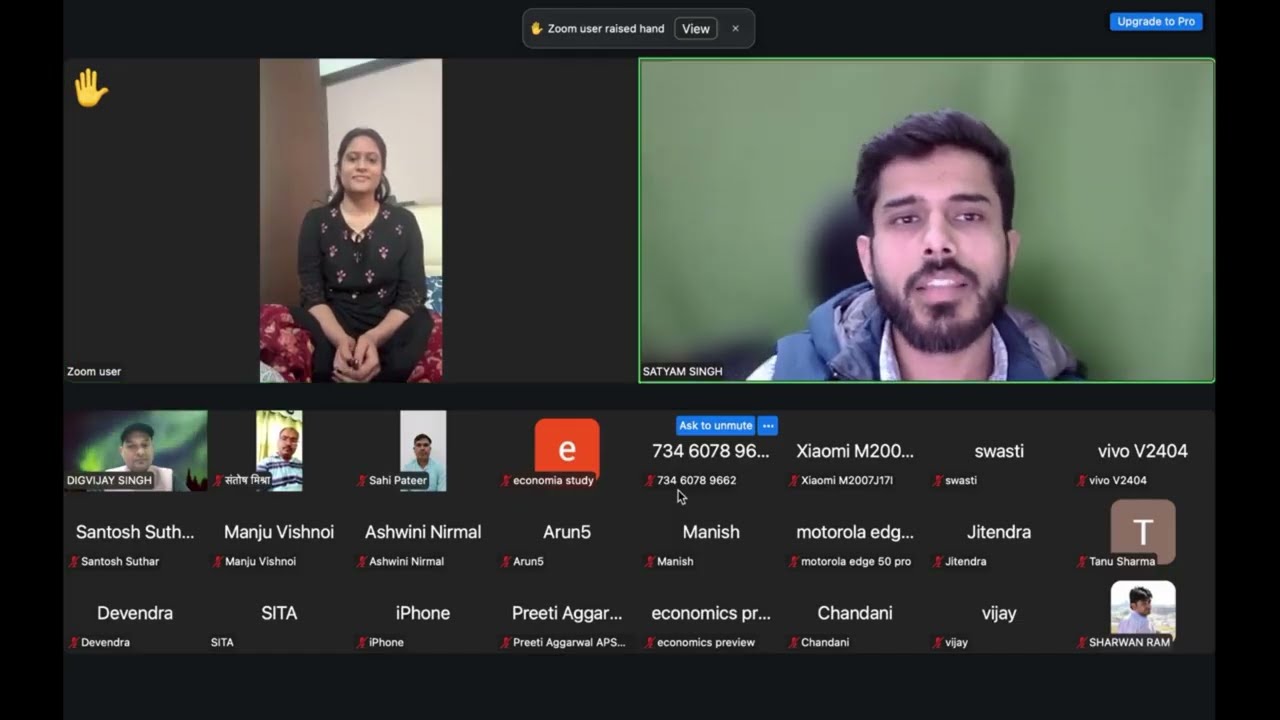Select large Devendra participant name
Viewport: 1280px width, 720px height.
[135, 613]
